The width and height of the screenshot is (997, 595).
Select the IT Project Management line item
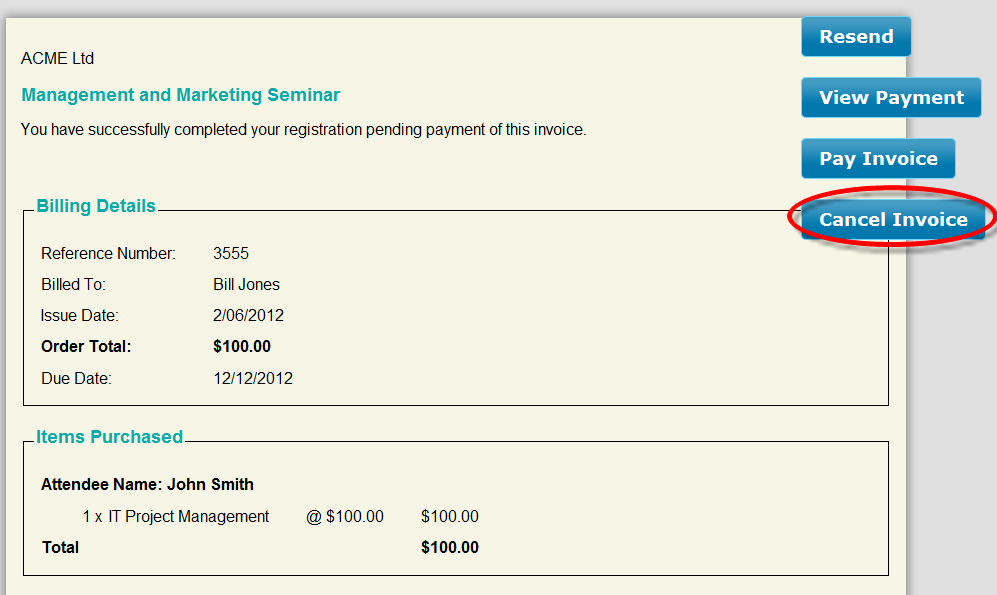(175, 517)
